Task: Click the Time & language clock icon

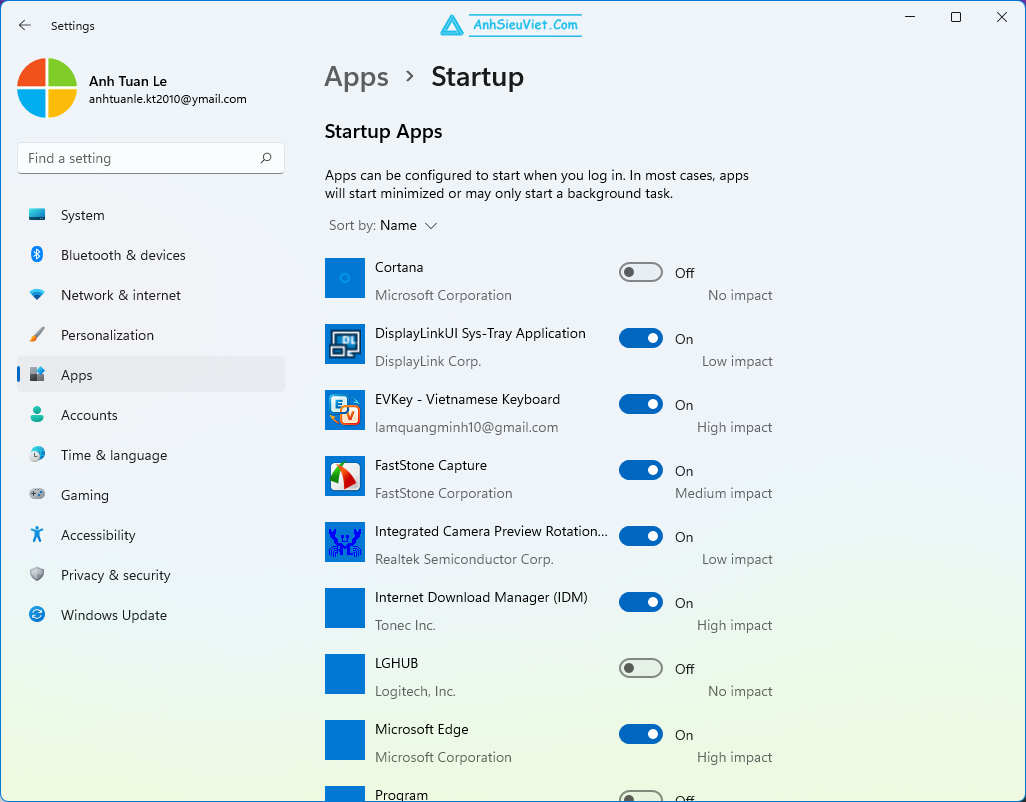Action: (37, 454)
